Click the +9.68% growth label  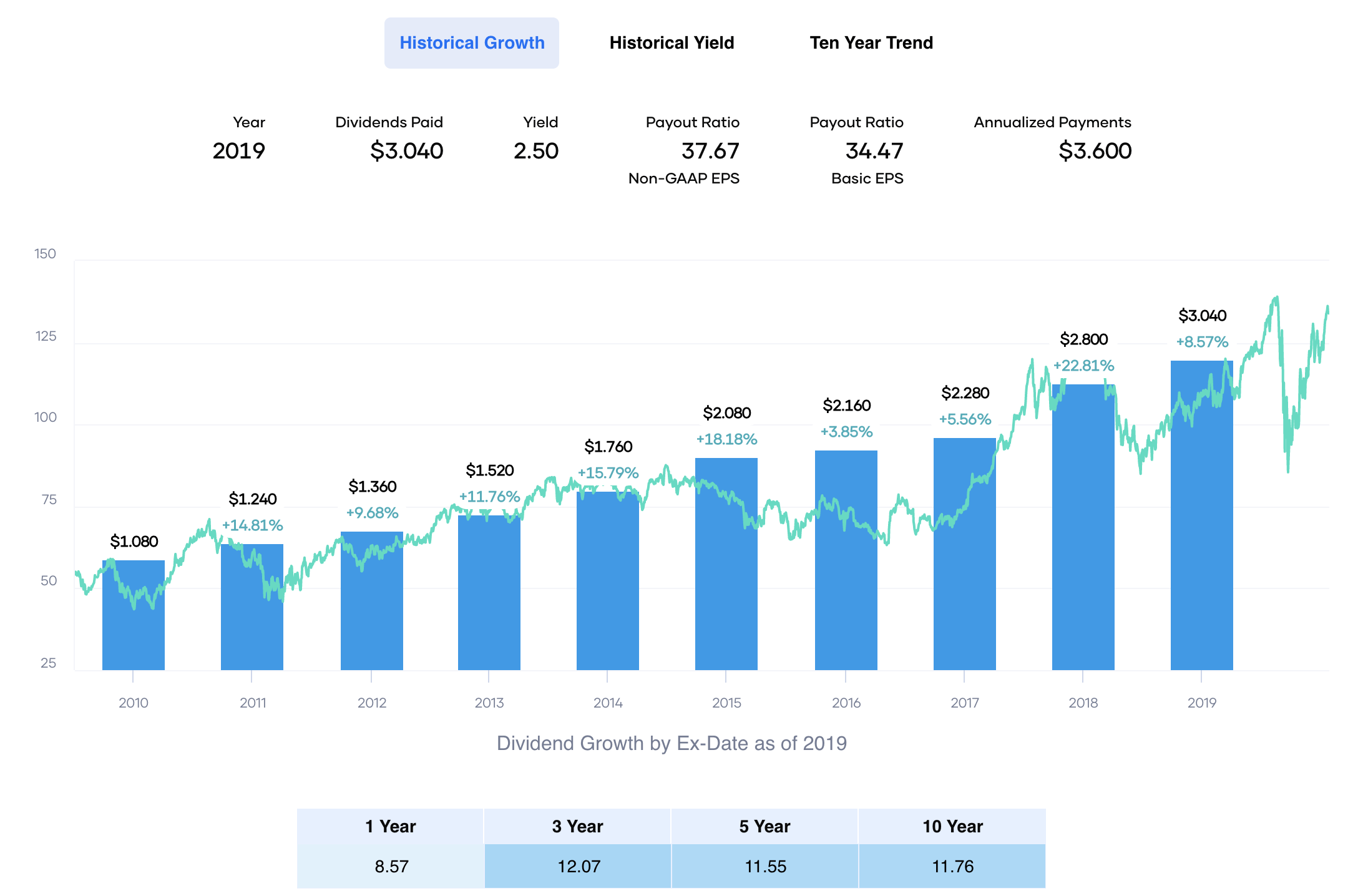pyautogui.click(x=373, y=513)
